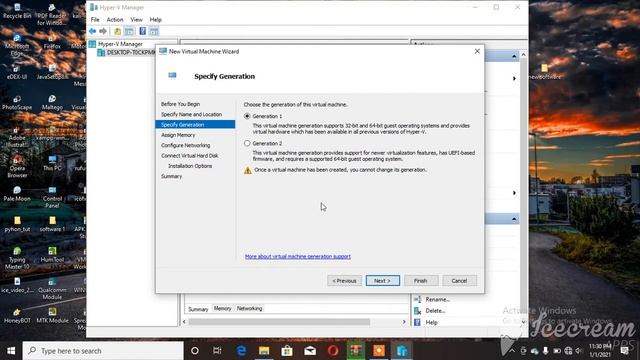This screenshot has width=640, height=360.
Task: Click the Actions pane scroll up arrow
Action: point(523,55)
